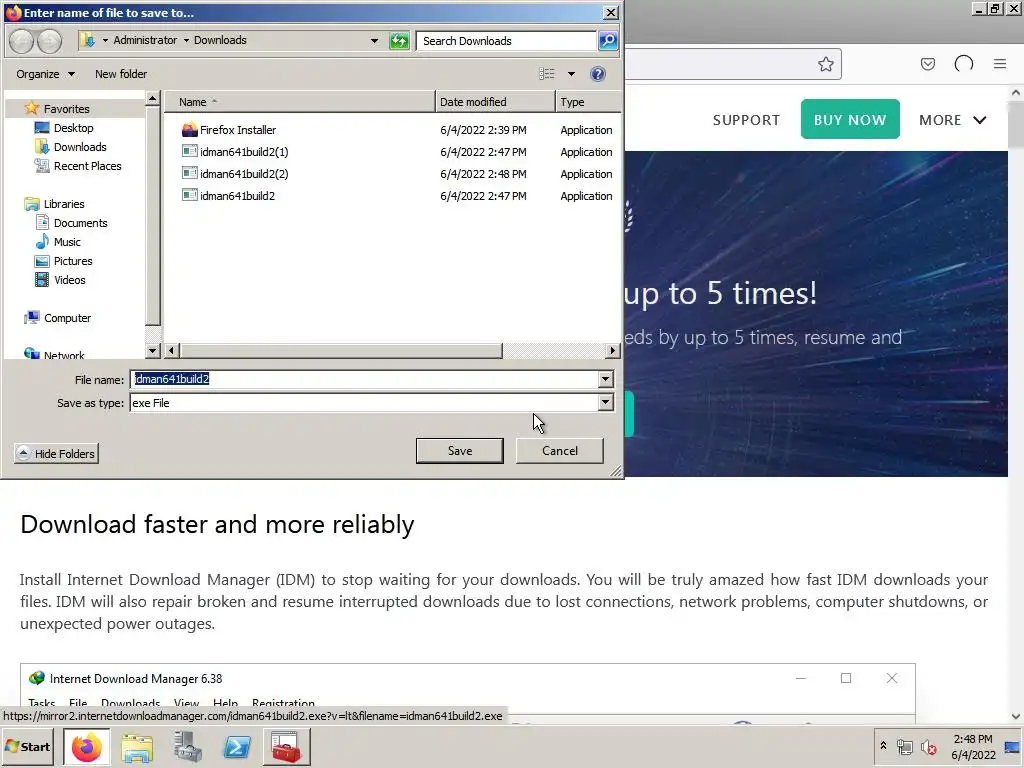Click the Save to Pocket icon in Firefox
The height and width of the screenshot is (768, 1024).
point(927,64)
